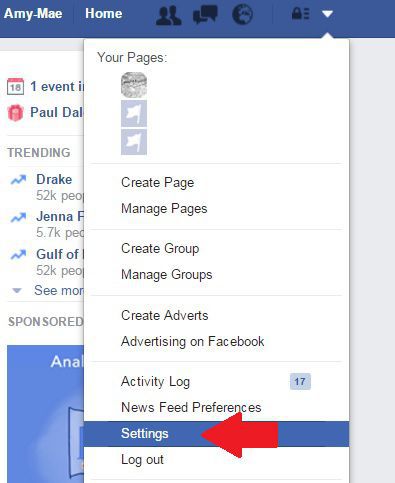Select Create Adverts
Viewport: 395px width, 483px height.
click(165, 315)
